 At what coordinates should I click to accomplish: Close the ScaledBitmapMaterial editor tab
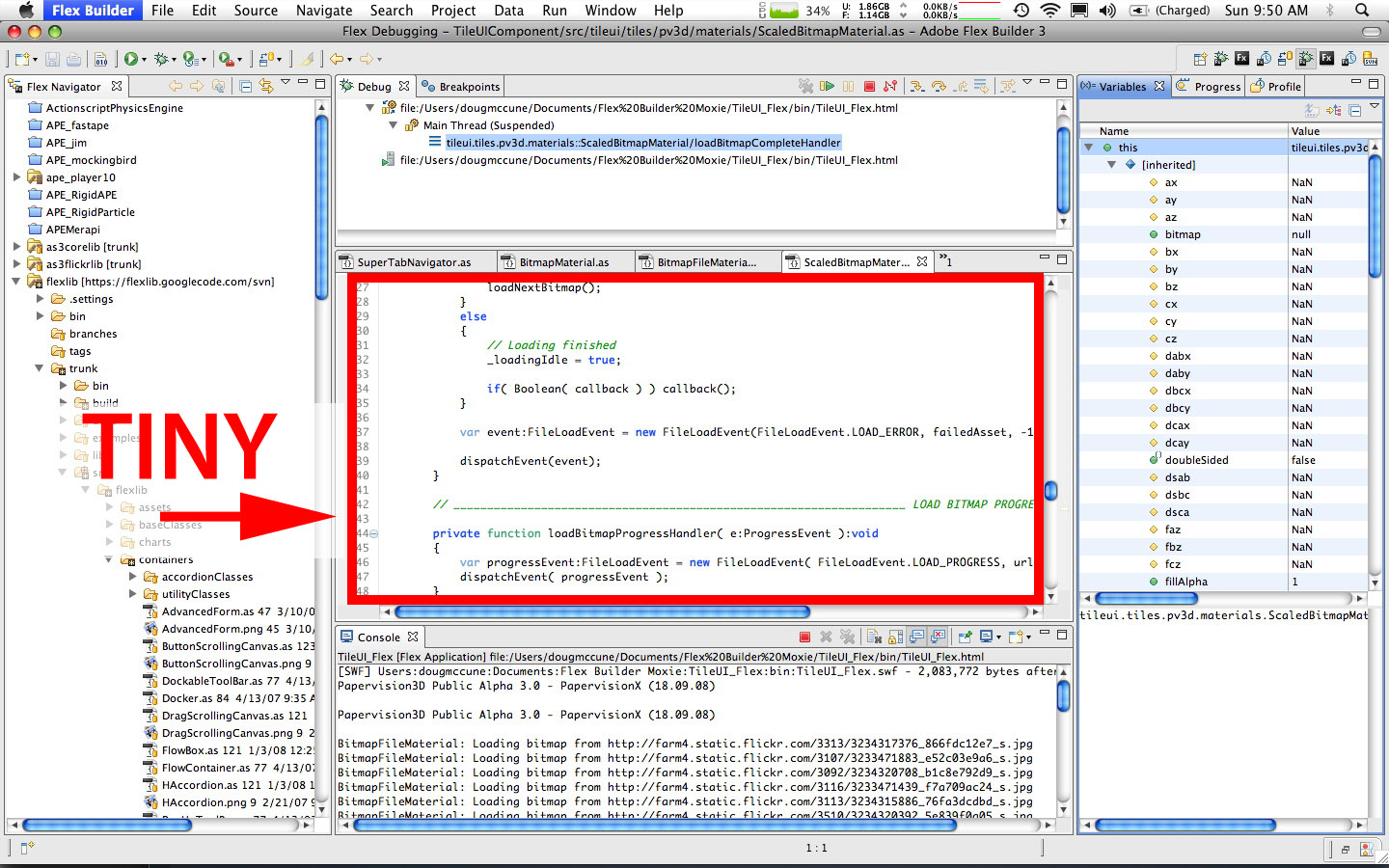pos(922,261)
